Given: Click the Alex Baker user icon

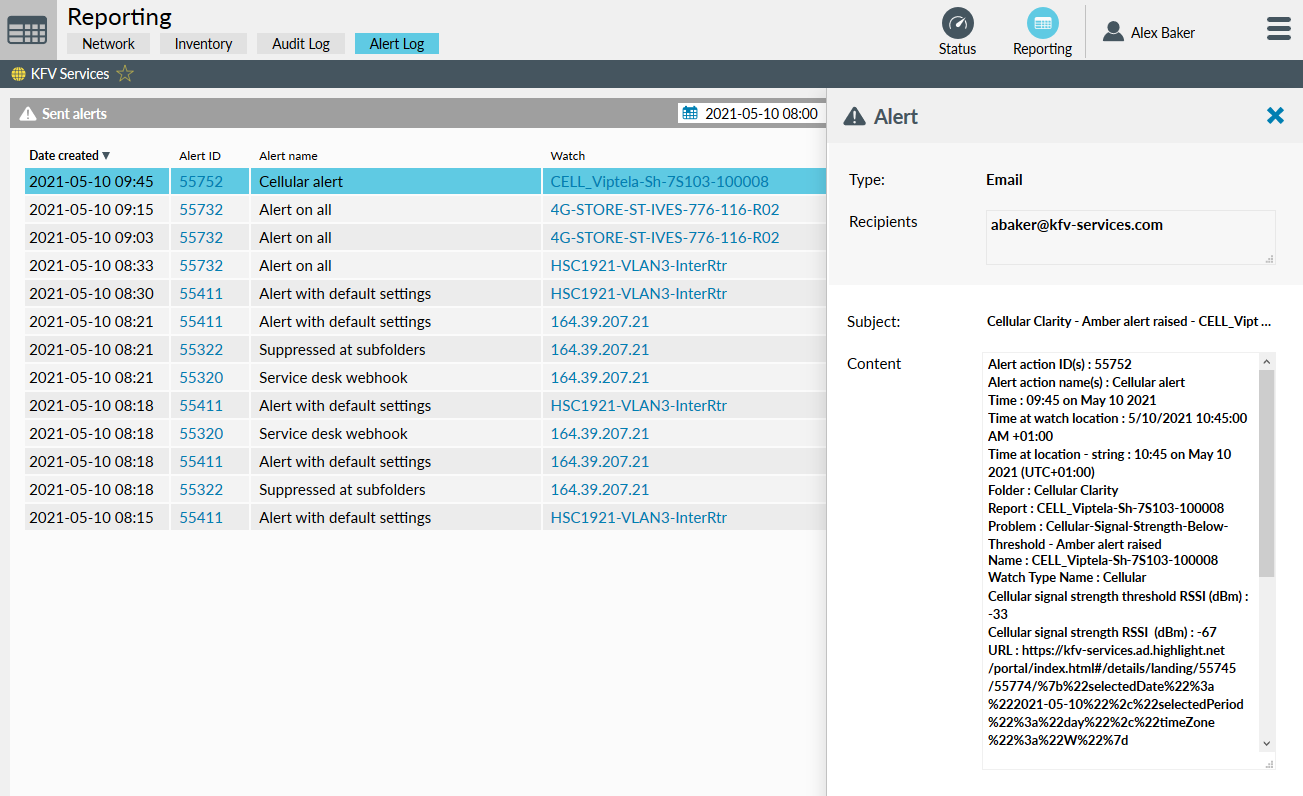Looking at the screenshot, I should (1113, 32).
